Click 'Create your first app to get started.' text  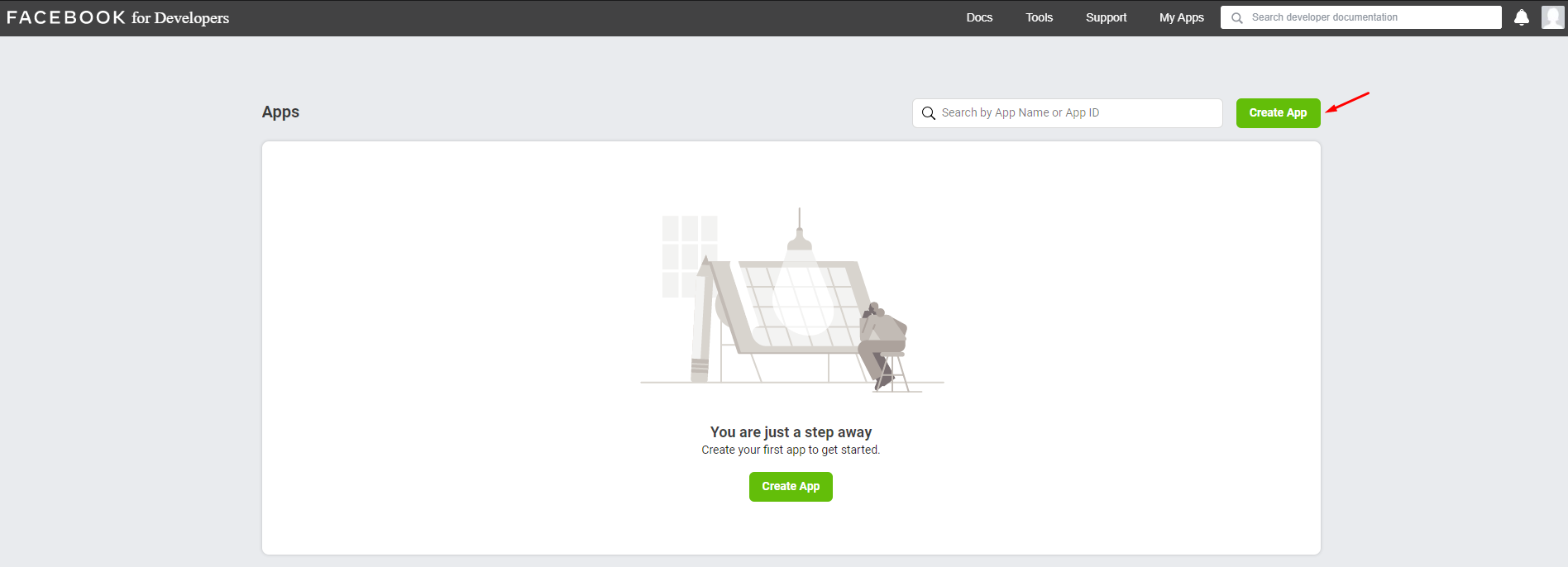(x=791, y=450)
